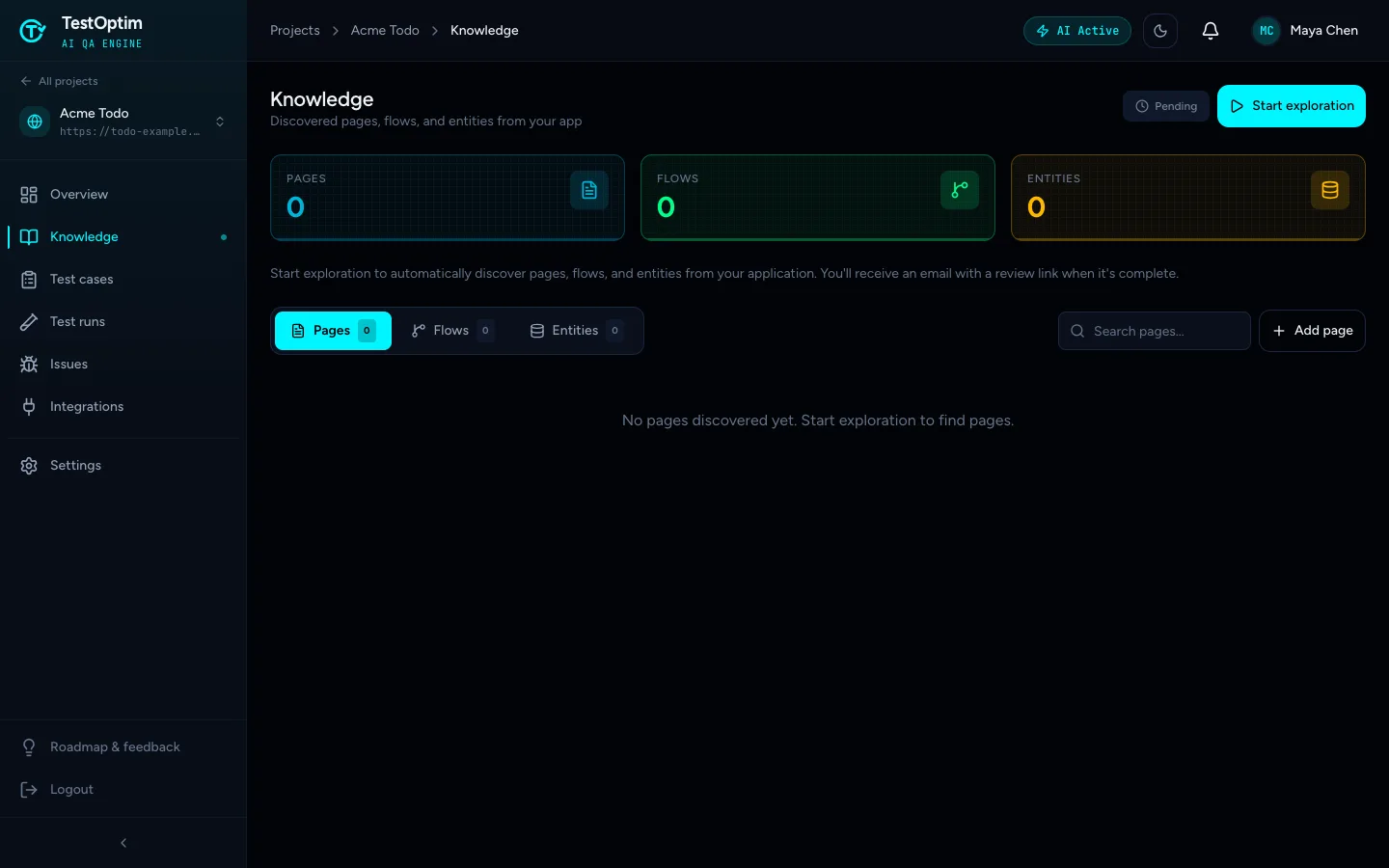Click Projects in the breadcrumb

click(x=295, y=31)
